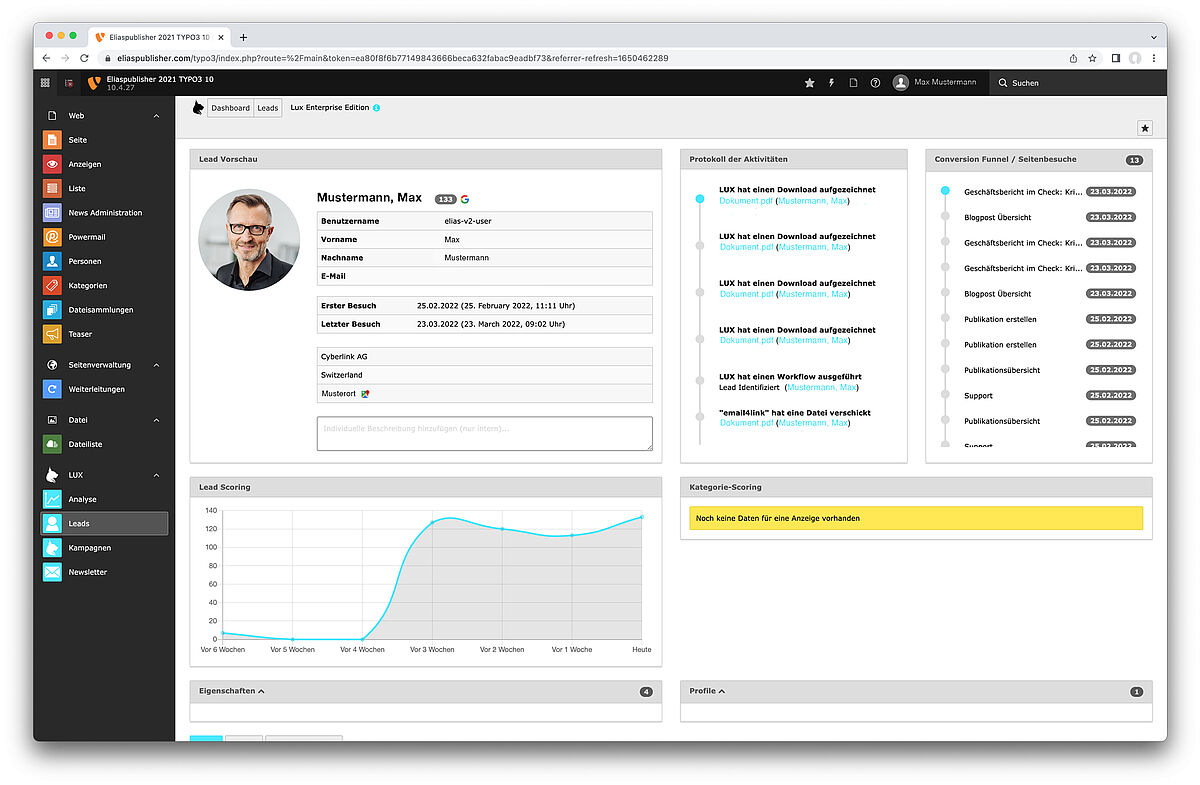The width and height of the screenshot is (1200, 785).
Task: Open the Seite module in sidebar
Action: (77, 140)
